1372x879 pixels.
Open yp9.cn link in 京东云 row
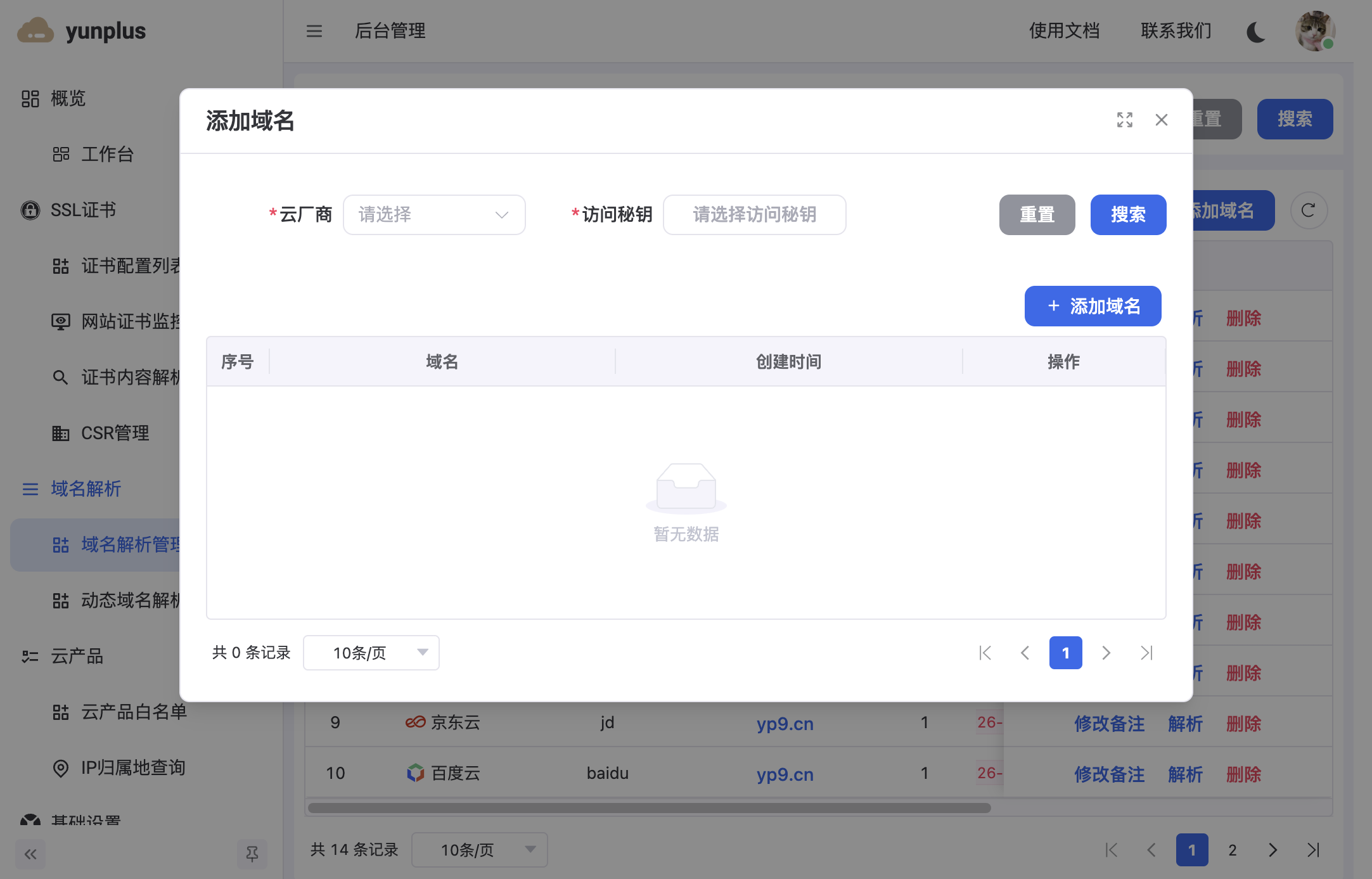[785, 723]
